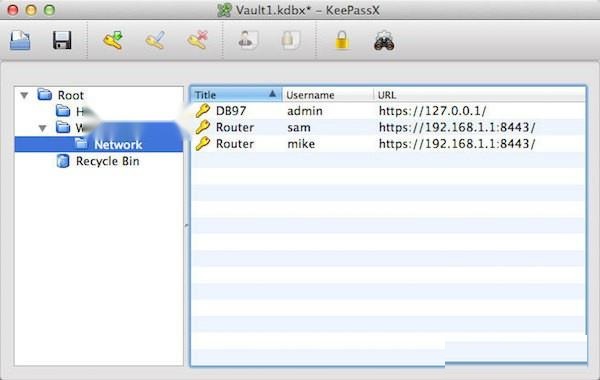Click key icon of sam's Router entry
This screenshot has width=600, height=380.
(203, 127)
